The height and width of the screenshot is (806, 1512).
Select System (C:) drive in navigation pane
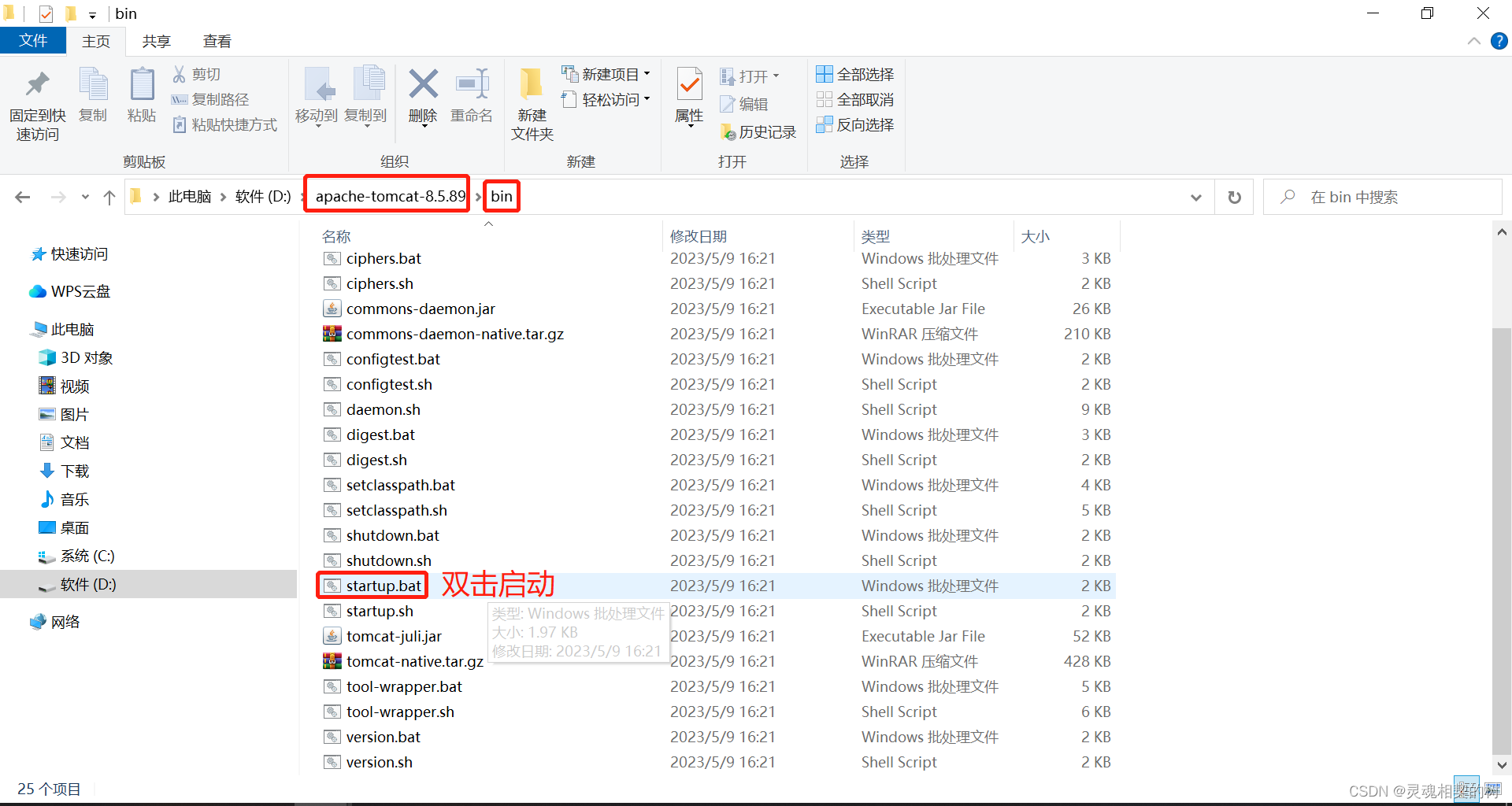click(76, 556)
